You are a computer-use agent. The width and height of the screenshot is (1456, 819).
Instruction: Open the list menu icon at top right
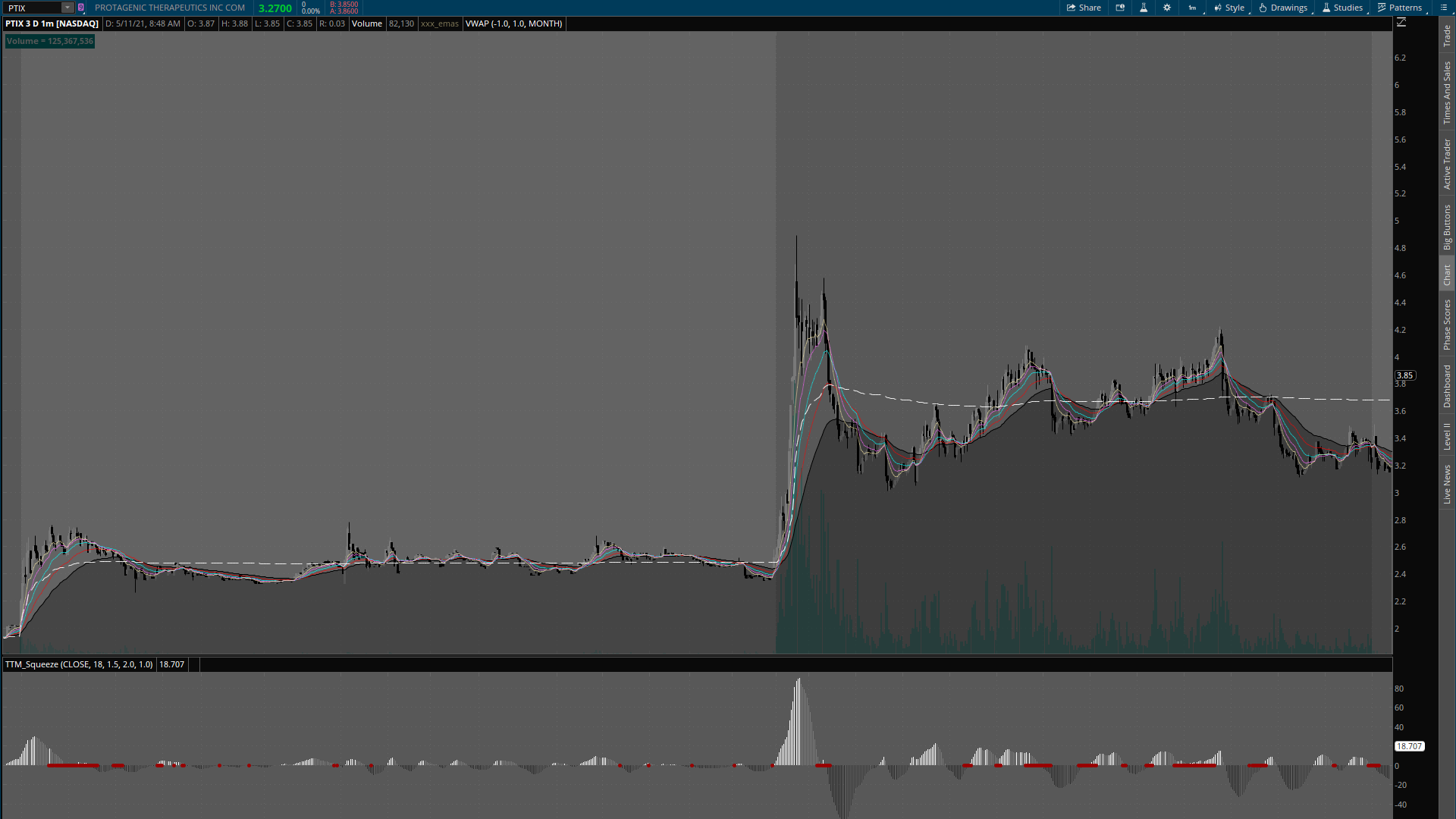point(1443,8)
